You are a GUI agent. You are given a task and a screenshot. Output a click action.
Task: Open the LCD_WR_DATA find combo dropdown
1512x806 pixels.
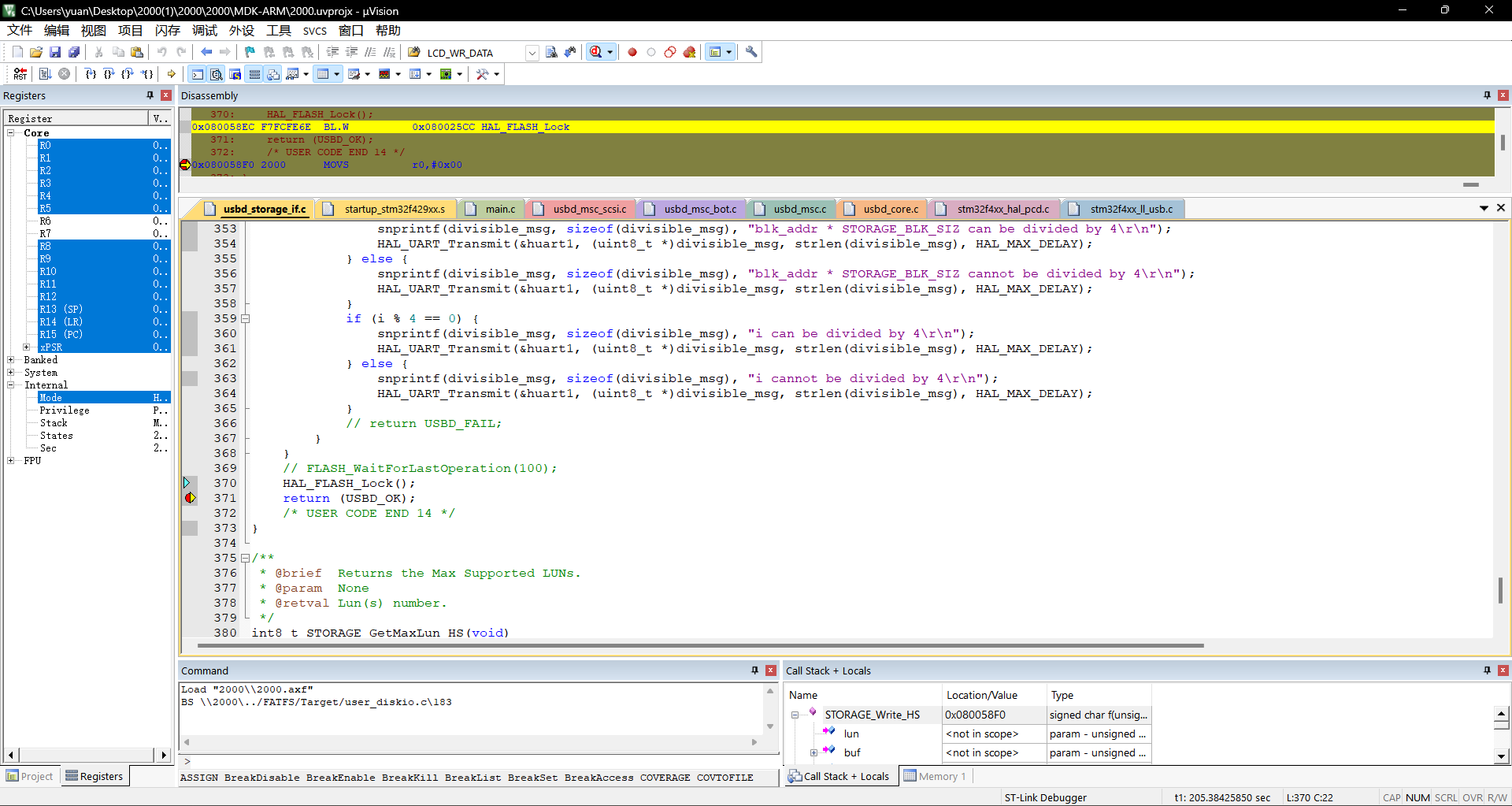(x=532, y=53)
